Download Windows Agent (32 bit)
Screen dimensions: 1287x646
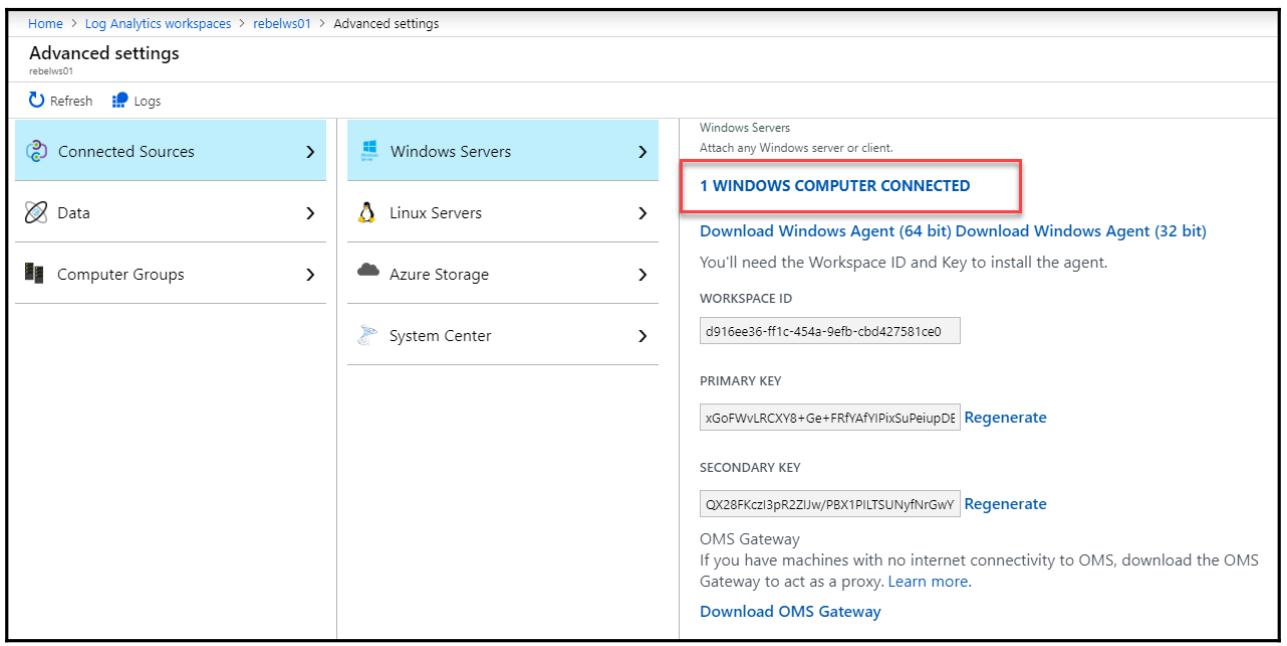[x=1082, y=231]
